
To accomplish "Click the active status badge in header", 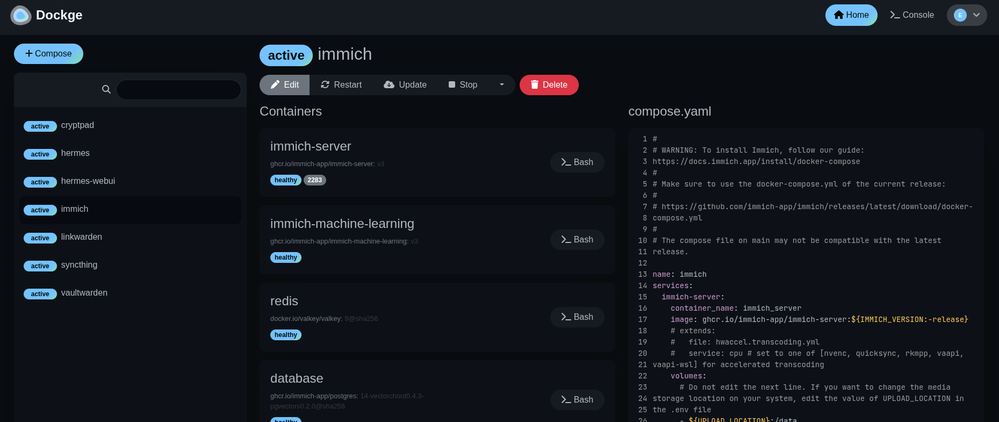I will (x=286, y=55).
